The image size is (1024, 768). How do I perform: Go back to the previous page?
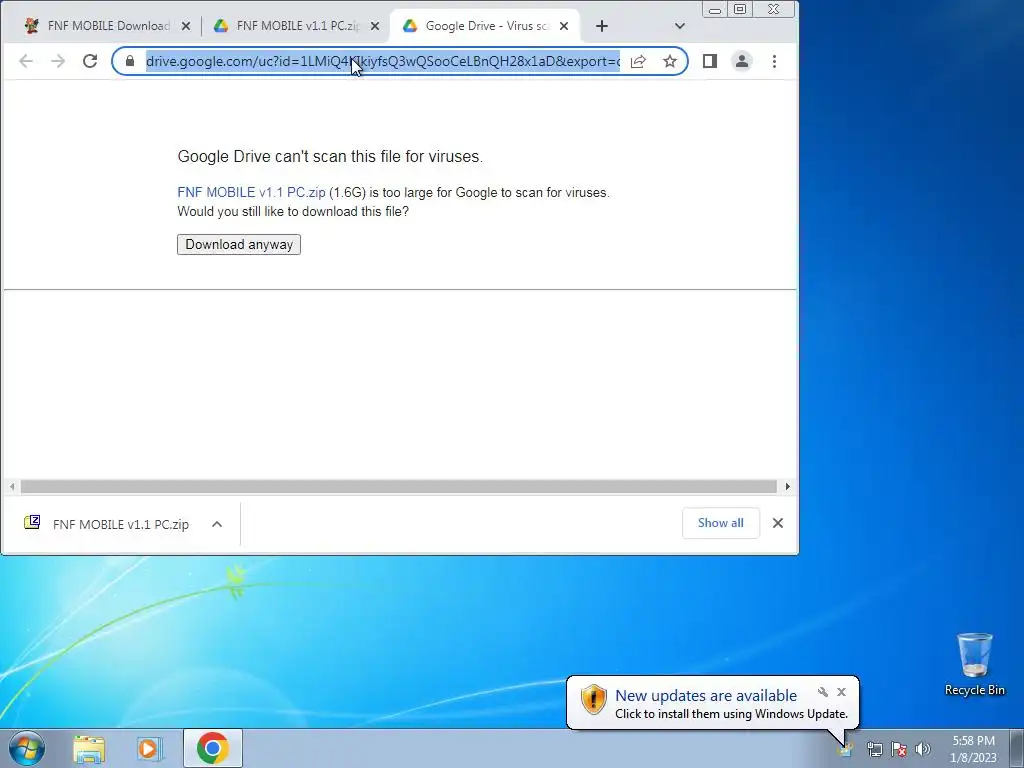click(26, 61)
